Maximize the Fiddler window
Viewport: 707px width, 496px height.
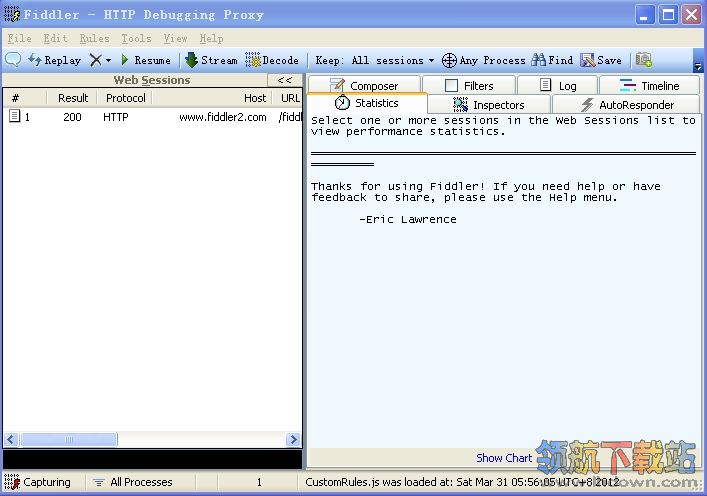(x=668, y=15)
